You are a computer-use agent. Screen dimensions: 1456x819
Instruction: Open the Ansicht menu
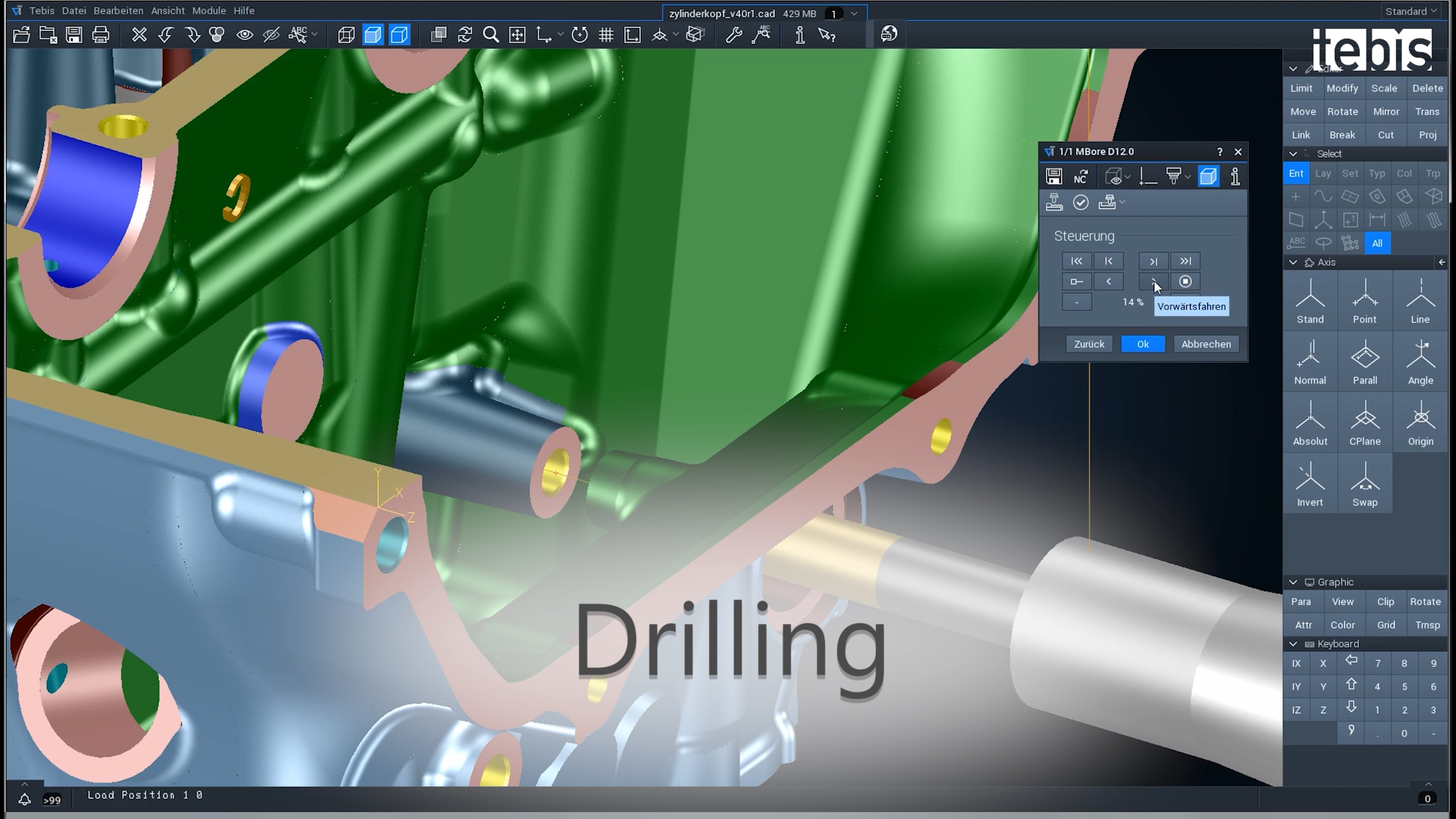(x=168, y=11)
